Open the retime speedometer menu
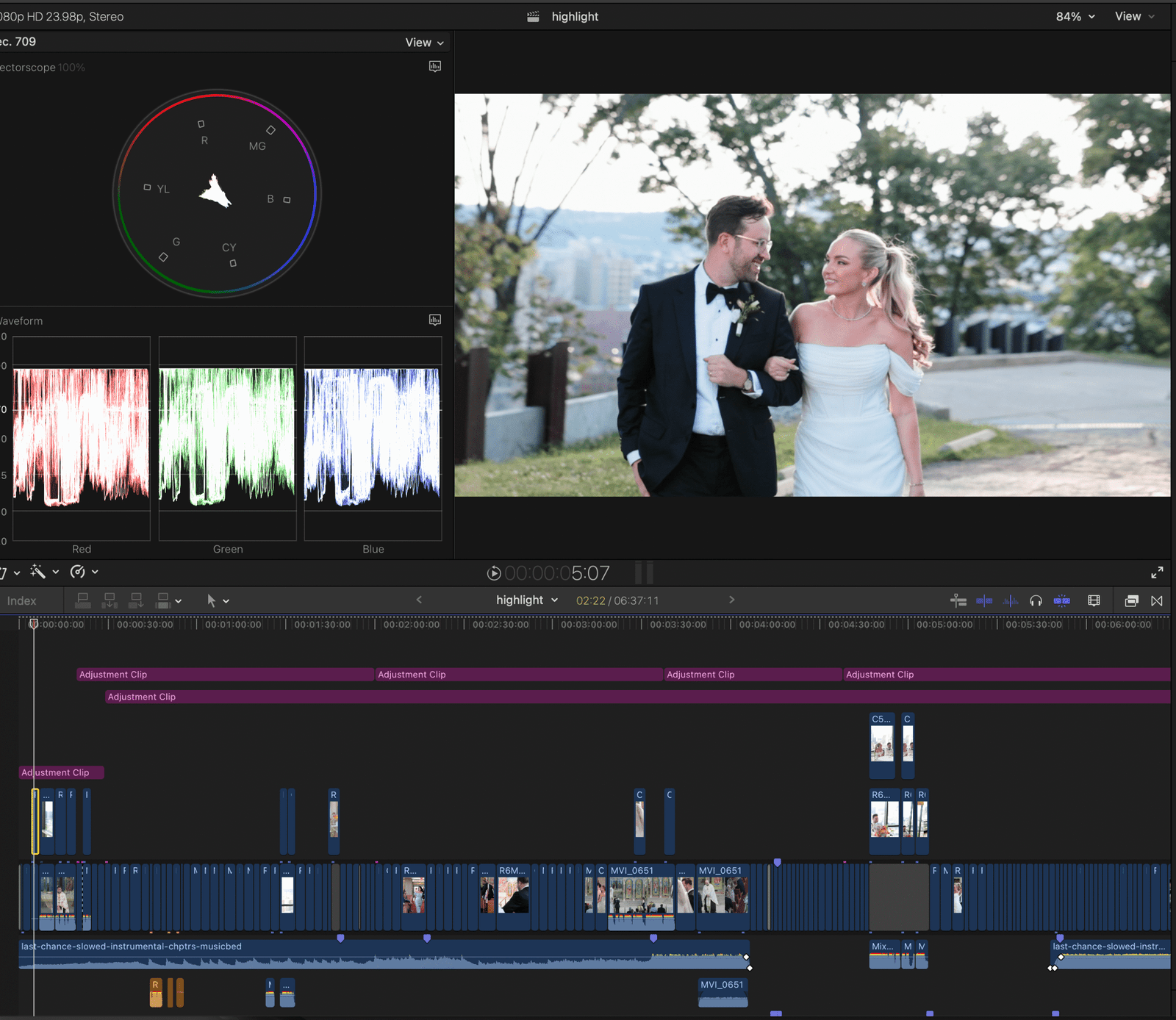1176x1020 pixels. (x=78, y=572)
